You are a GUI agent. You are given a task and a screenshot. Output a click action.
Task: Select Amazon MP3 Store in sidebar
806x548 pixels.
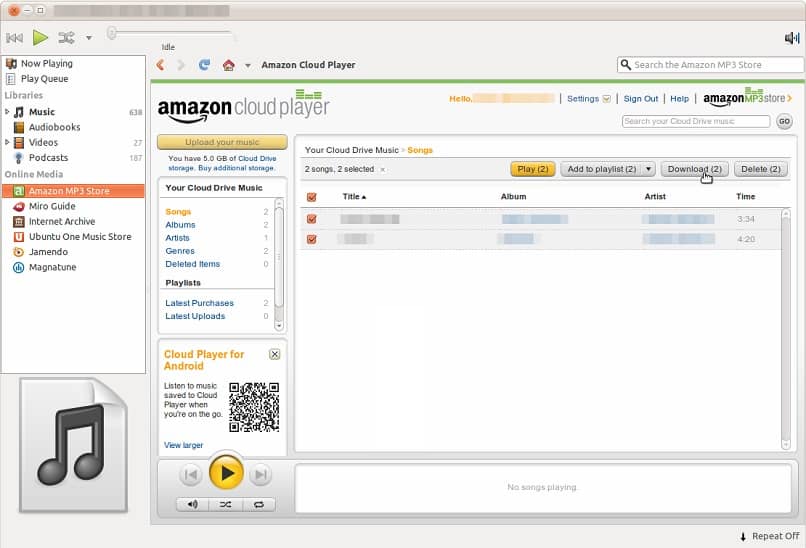coord(73,191)
